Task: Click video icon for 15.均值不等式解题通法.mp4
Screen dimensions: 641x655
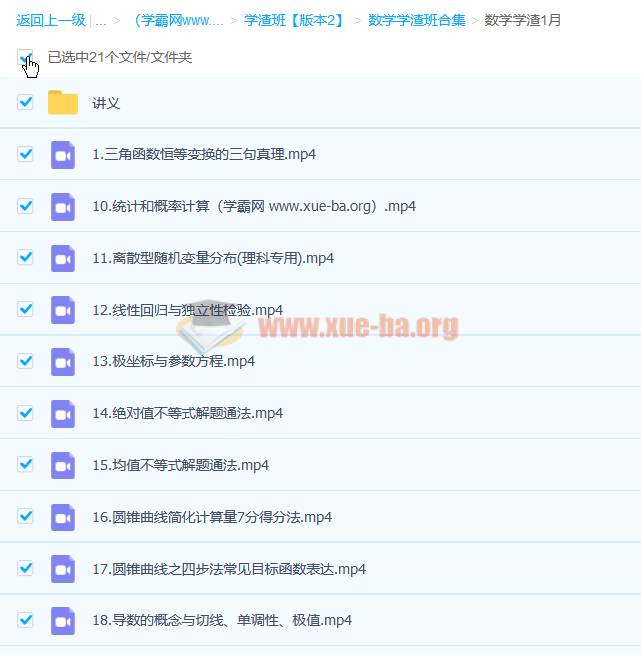Action: pyautogui.click(x=63, y=465)
